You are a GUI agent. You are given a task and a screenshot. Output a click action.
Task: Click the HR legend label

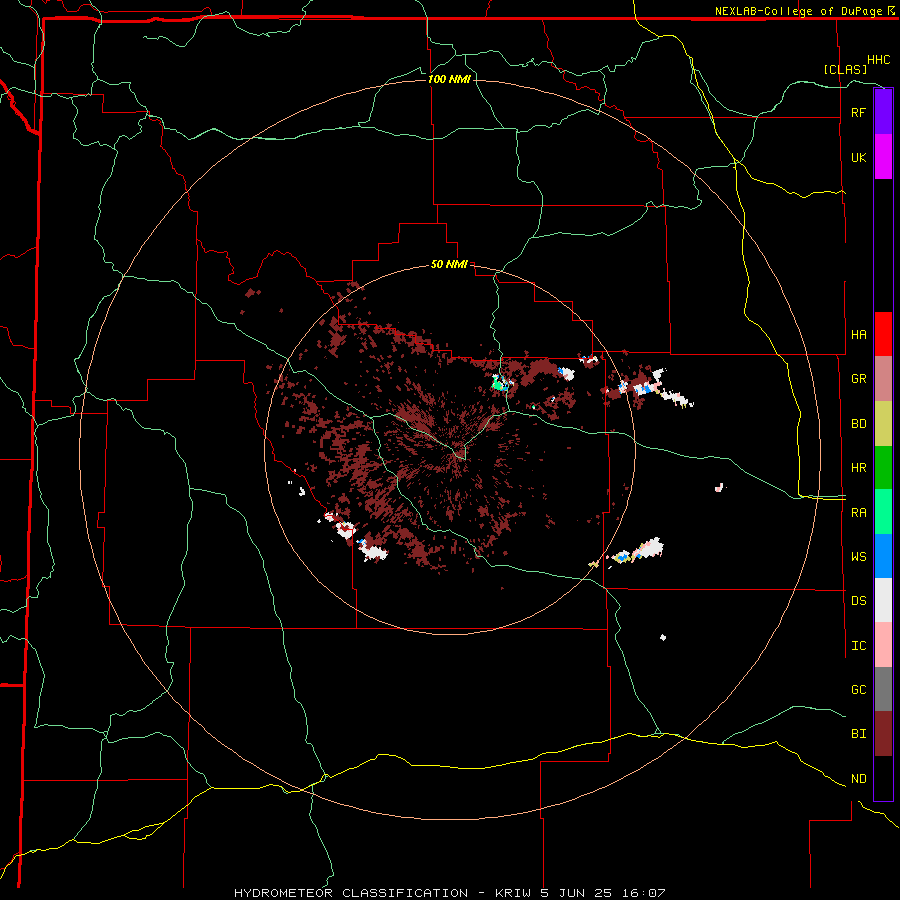(x=858, y=468)
